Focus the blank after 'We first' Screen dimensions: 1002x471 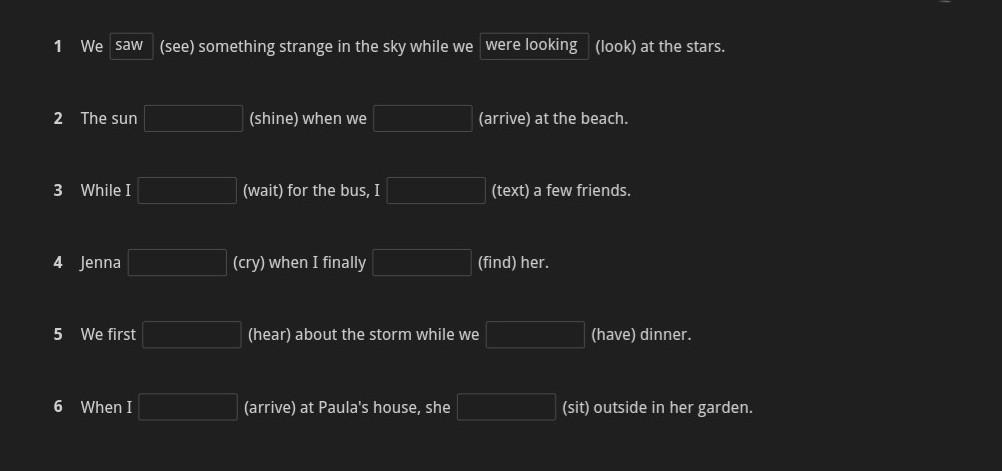click(192, 334)
